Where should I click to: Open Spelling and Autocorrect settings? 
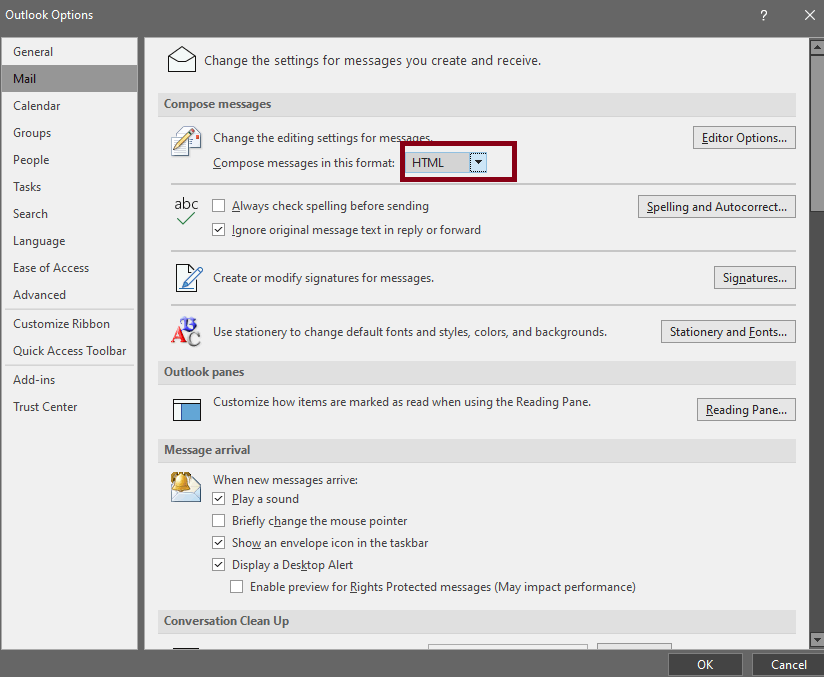pos(717,207)
